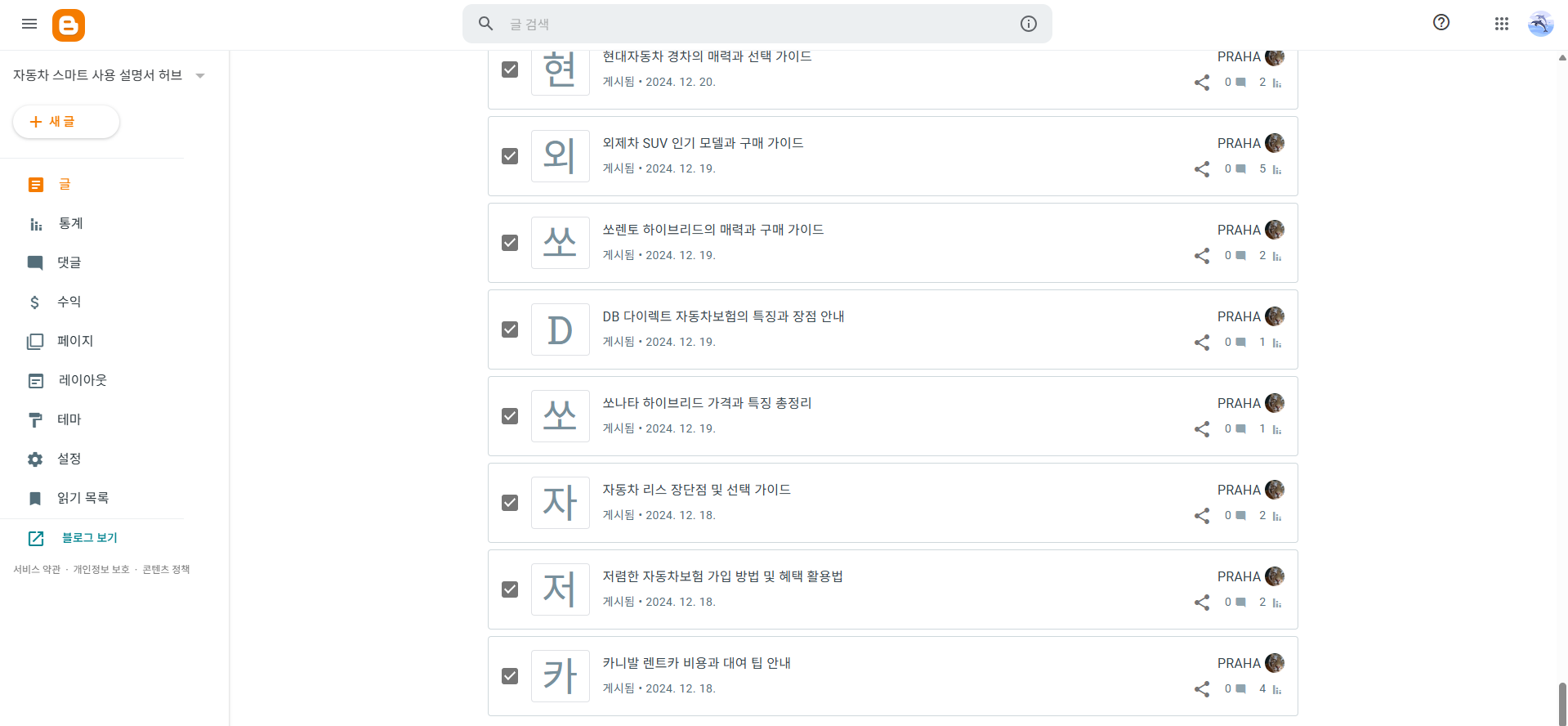Image resolution: width=1568 pixels, height=726 pixels.
Task: Select the 댓글 (Comments) sidebar item
Action: (69, 262)
